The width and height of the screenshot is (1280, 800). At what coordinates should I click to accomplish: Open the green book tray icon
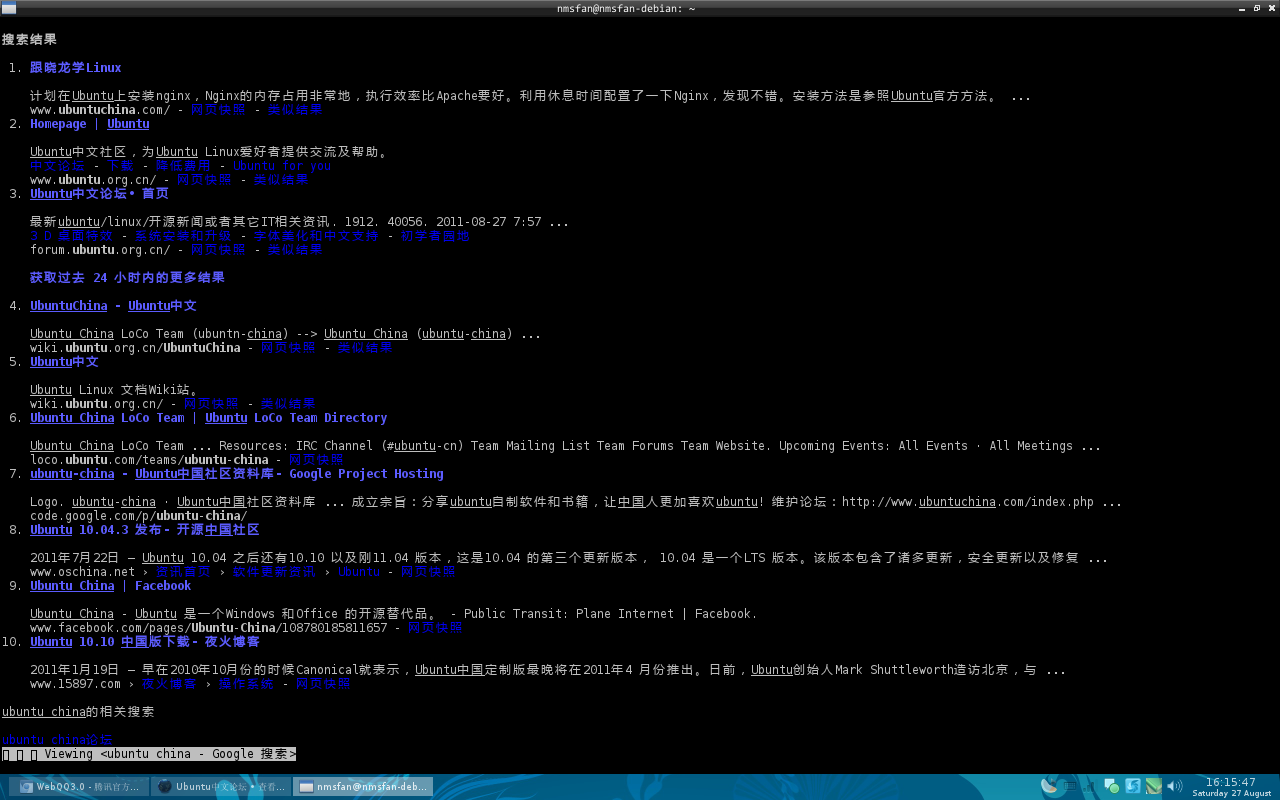1154,786
